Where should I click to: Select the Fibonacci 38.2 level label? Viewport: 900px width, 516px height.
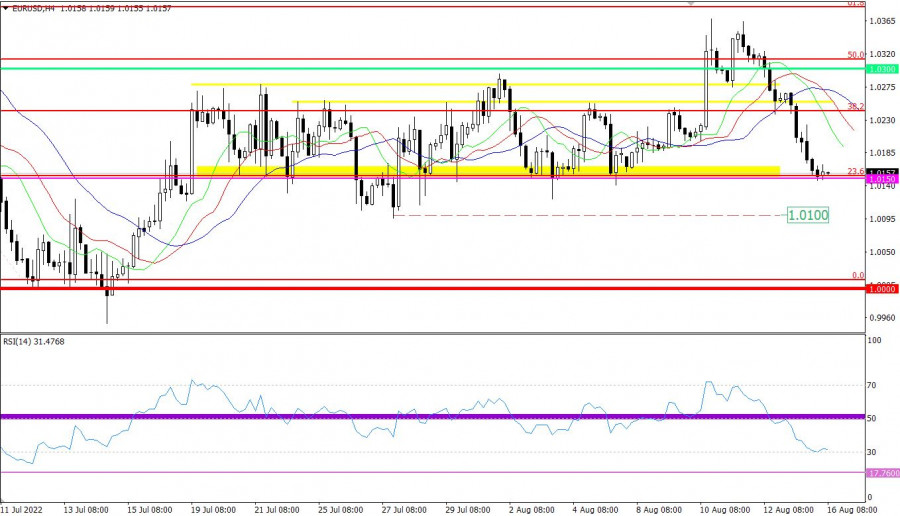856,106
